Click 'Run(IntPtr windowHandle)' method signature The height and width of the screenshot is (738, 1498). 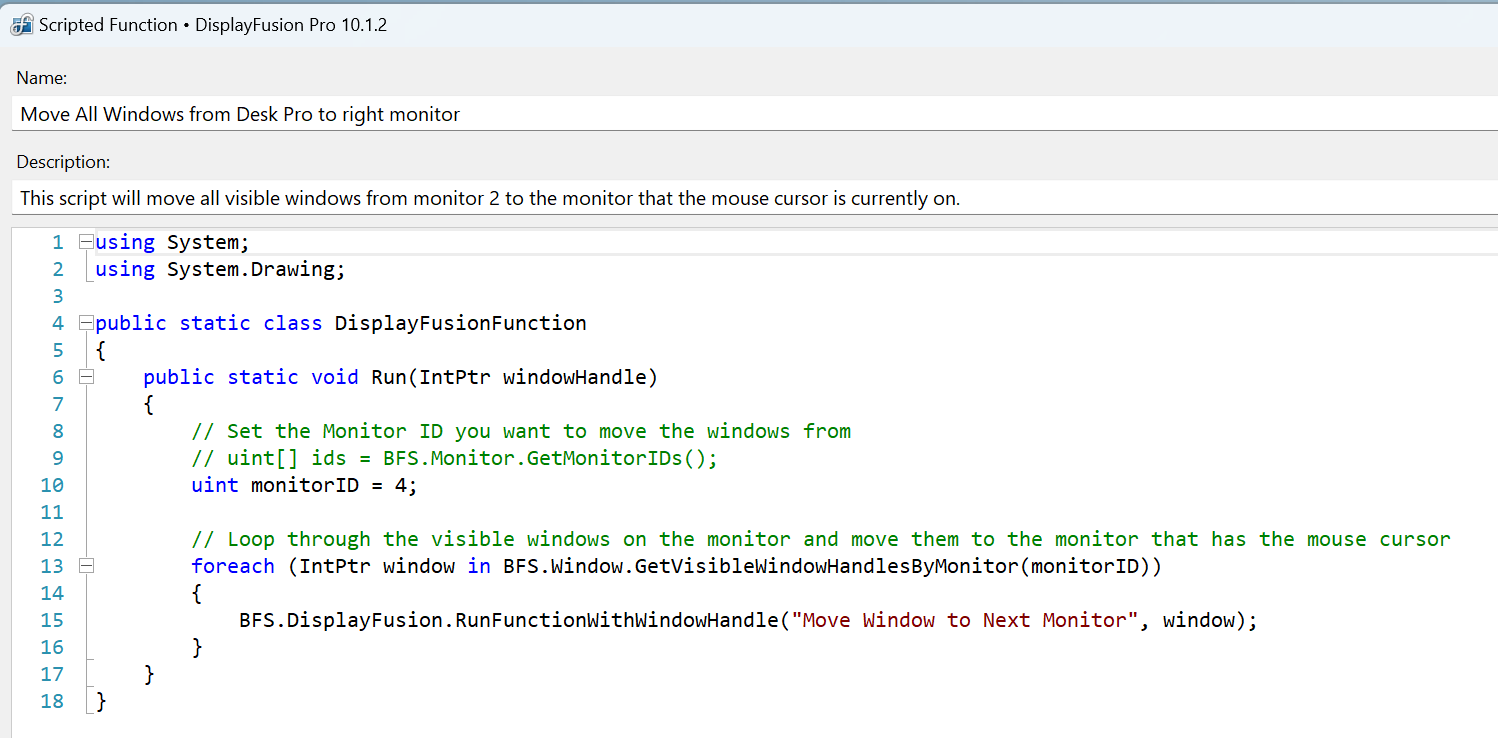click(514, 377)
